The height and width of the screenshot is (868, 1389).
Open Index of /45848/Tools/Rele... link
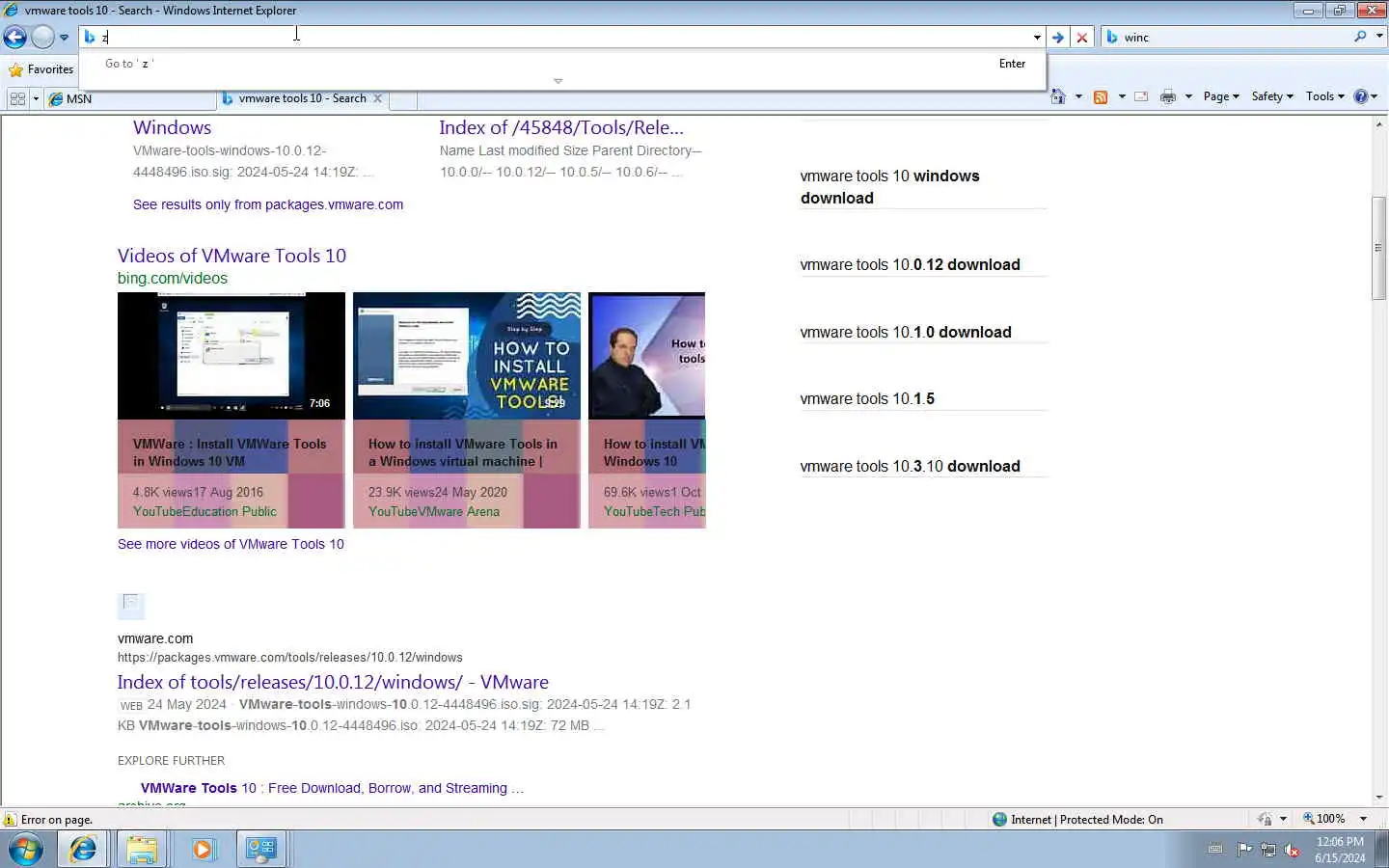[561, 127]
